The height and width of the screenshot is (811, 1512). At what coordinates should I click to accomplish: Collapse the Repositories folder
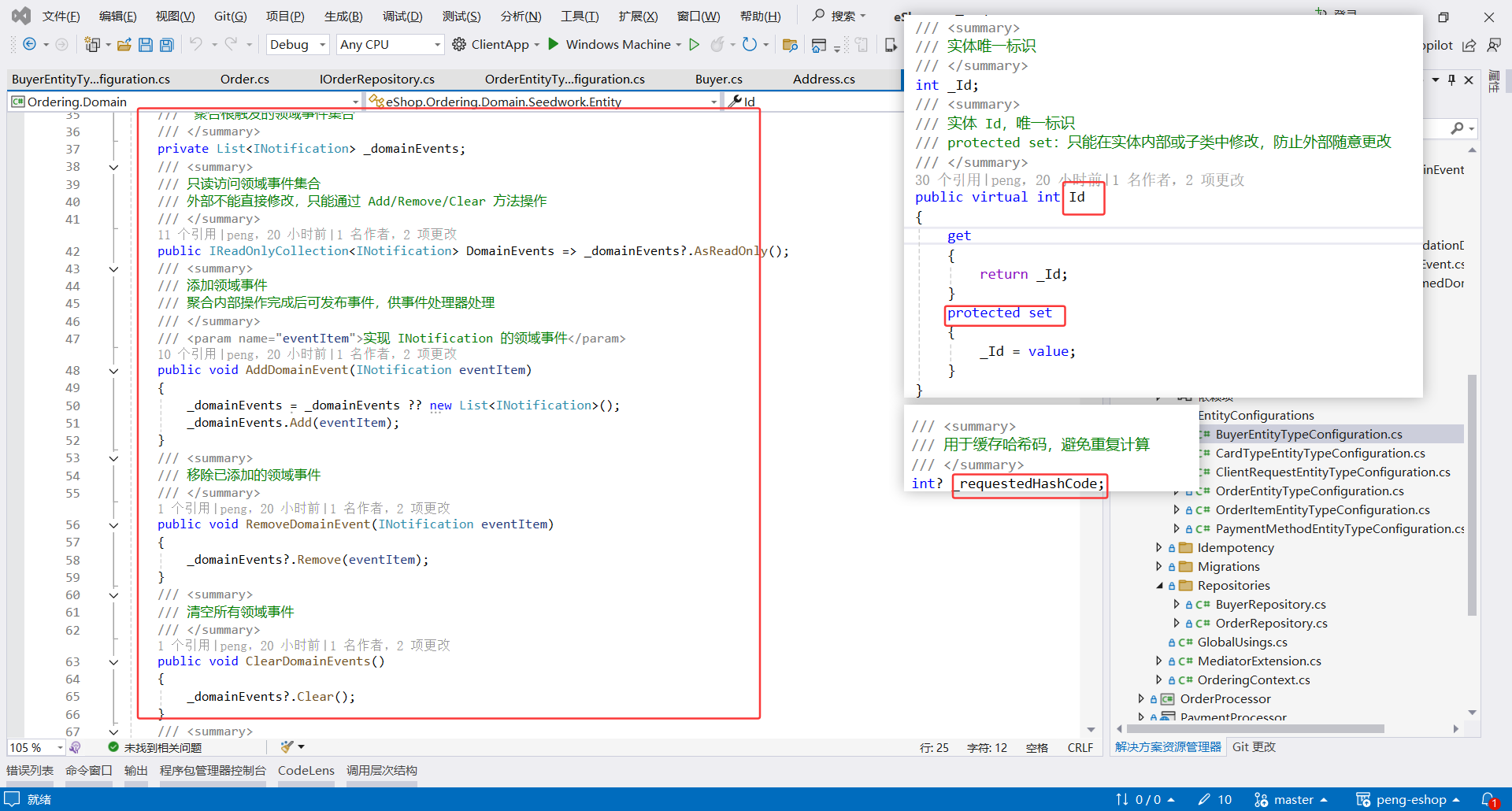pyautogui.click(x=1159, y=585)
